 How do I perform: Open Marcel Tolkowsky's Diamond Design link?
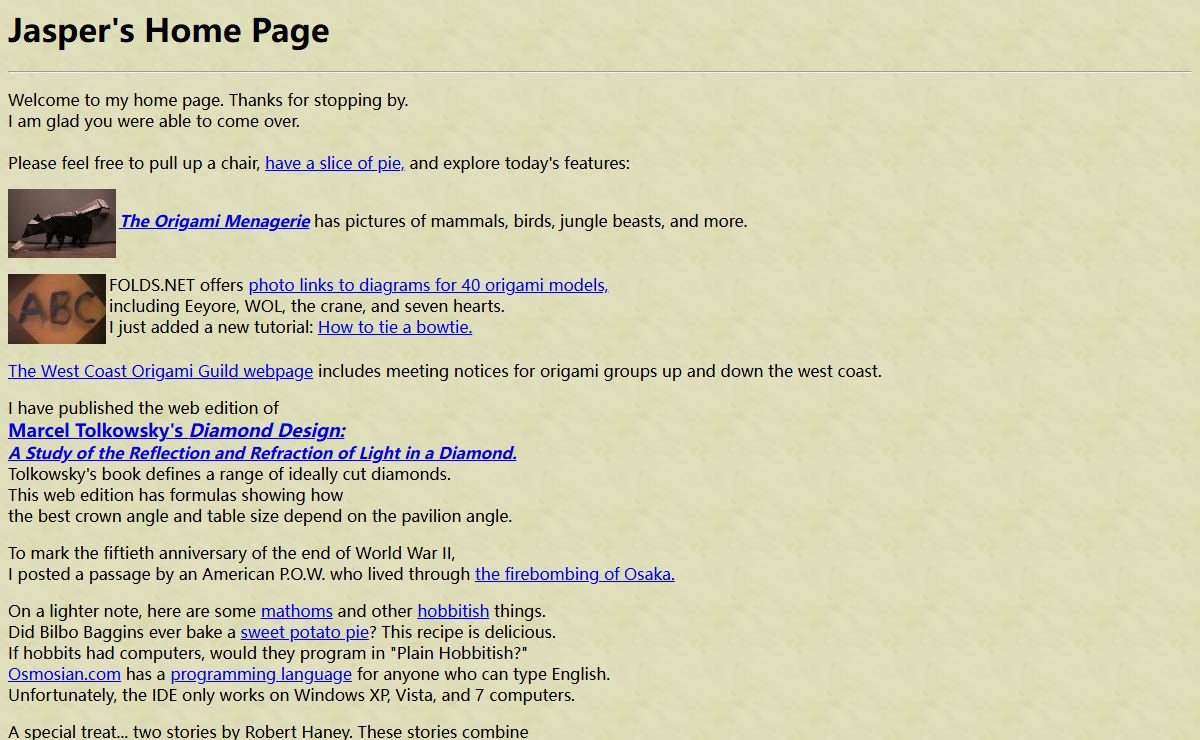point(177,431)
